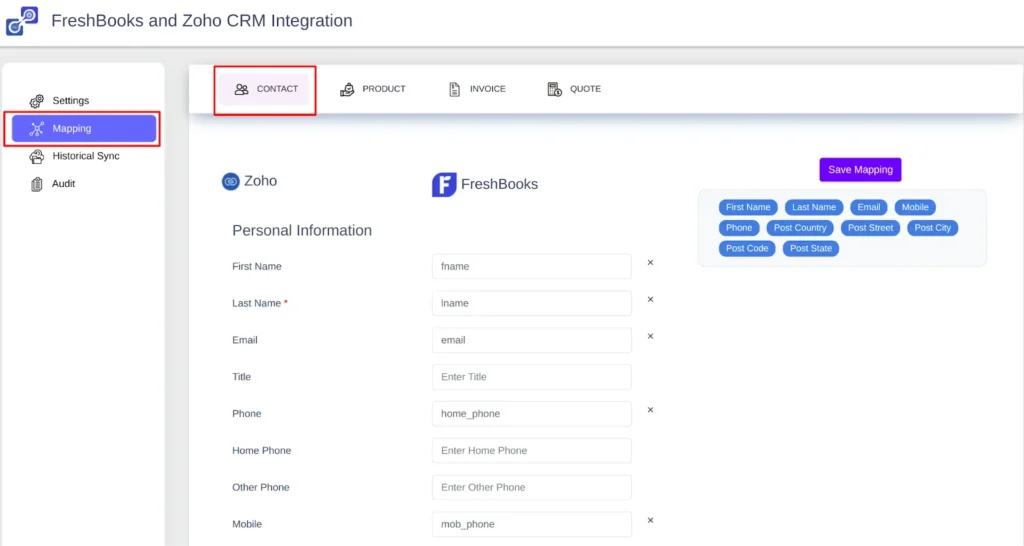Click the Historical Sync icon
The width and height of the screenshot is (1024, 546).
tap(37, 156)
